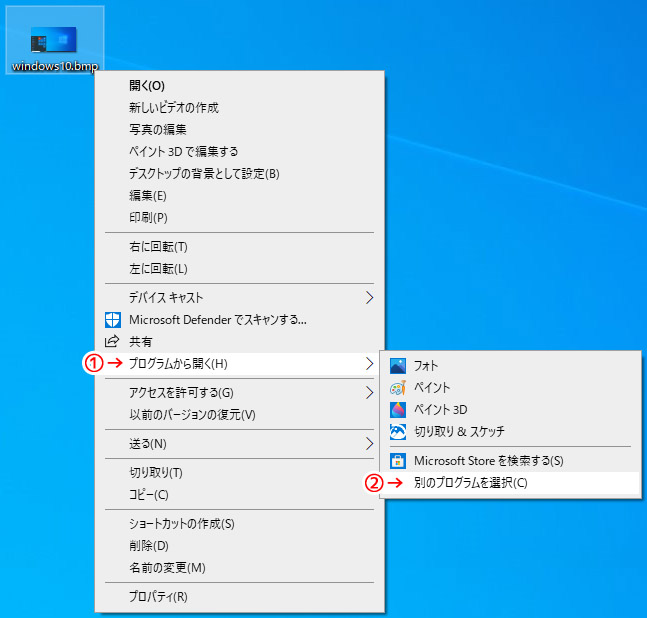Screen dimensions: 647x618
Task: Choose 以前のバージョンの復元(V)
Action: click(239, 414)
